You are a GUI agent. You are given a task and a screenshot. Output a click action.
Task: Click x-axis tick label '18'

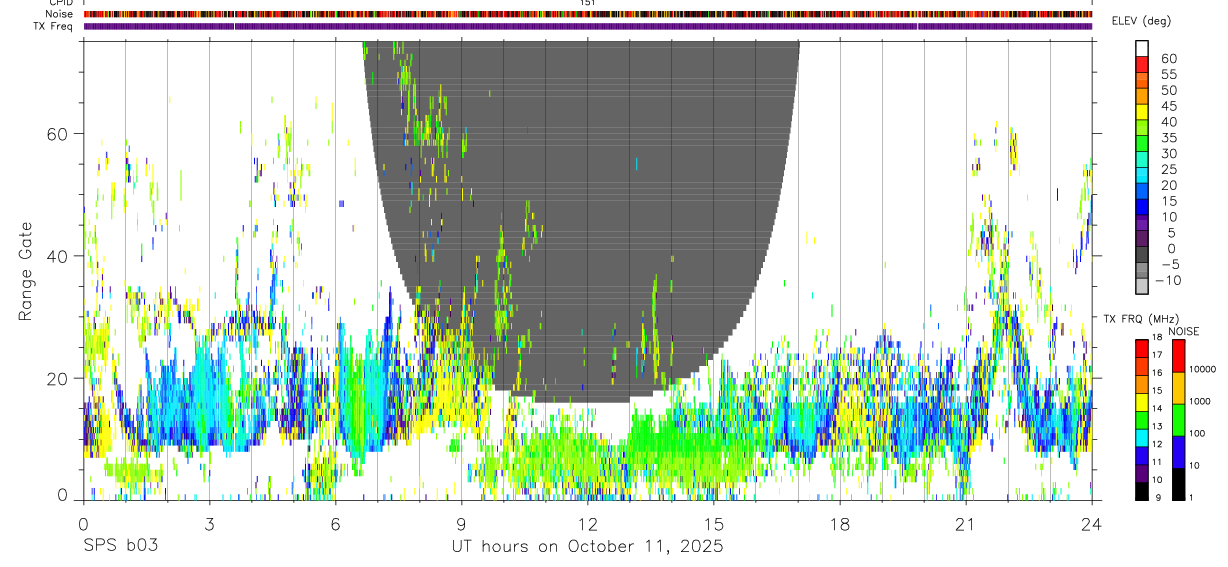tap(839, 524)
